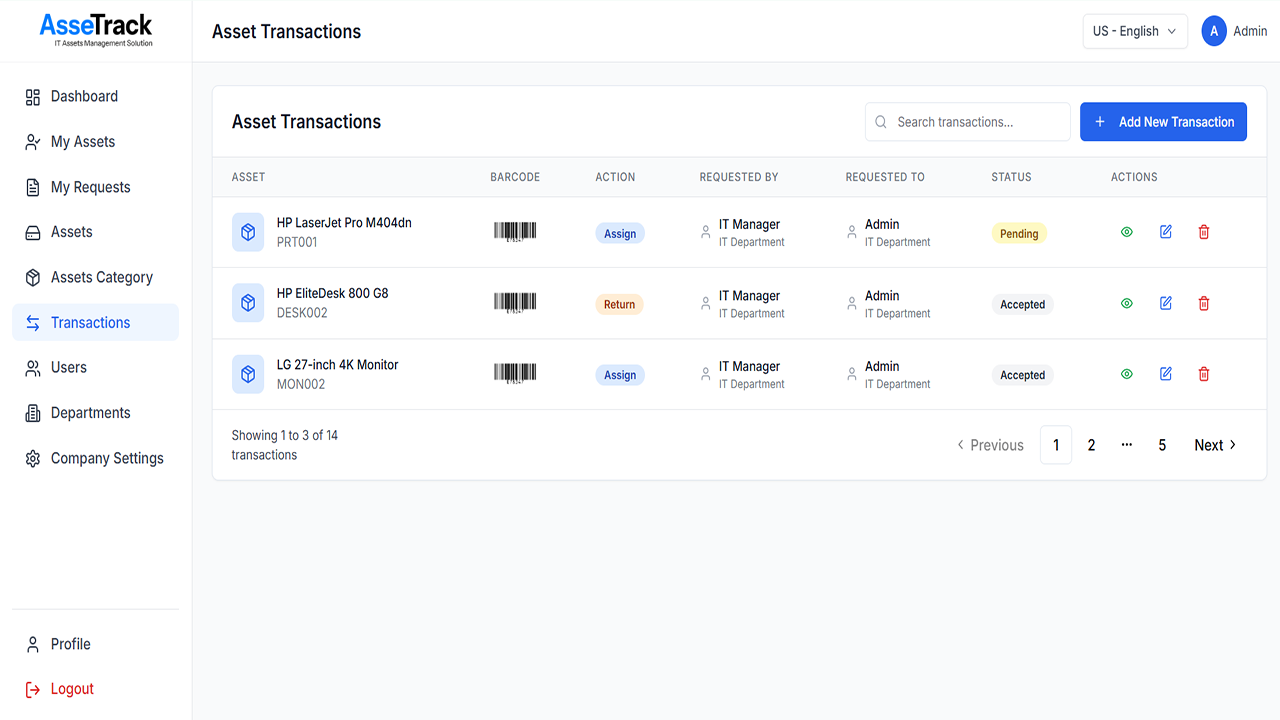Click the edit icon for HP LaserJet Pro M404dn
The image size is (1280, 720).
click(x=1166, y=232)
